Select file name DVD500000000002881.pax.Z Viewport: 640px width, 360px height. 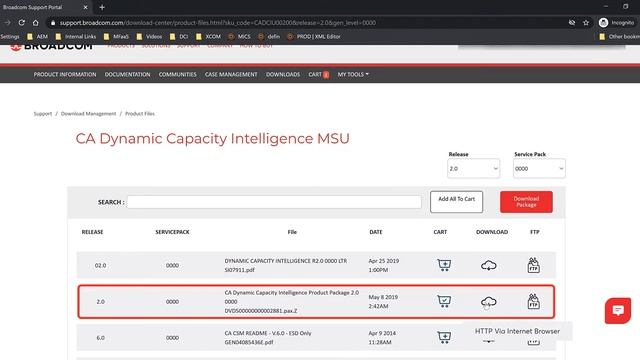click(261, 311)
